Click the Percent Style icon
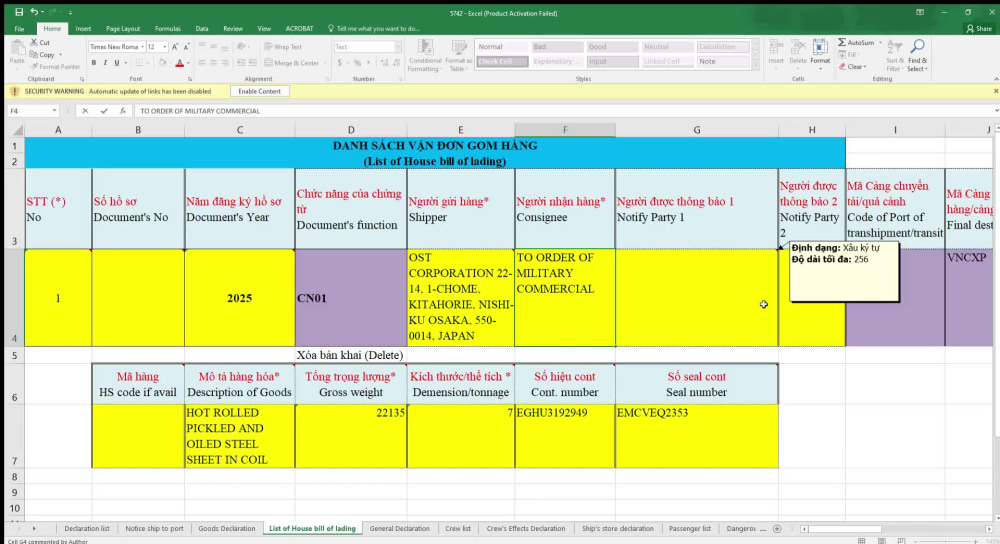The width and height of the screenshot is (1000, 544). click(x=357, y=63)
